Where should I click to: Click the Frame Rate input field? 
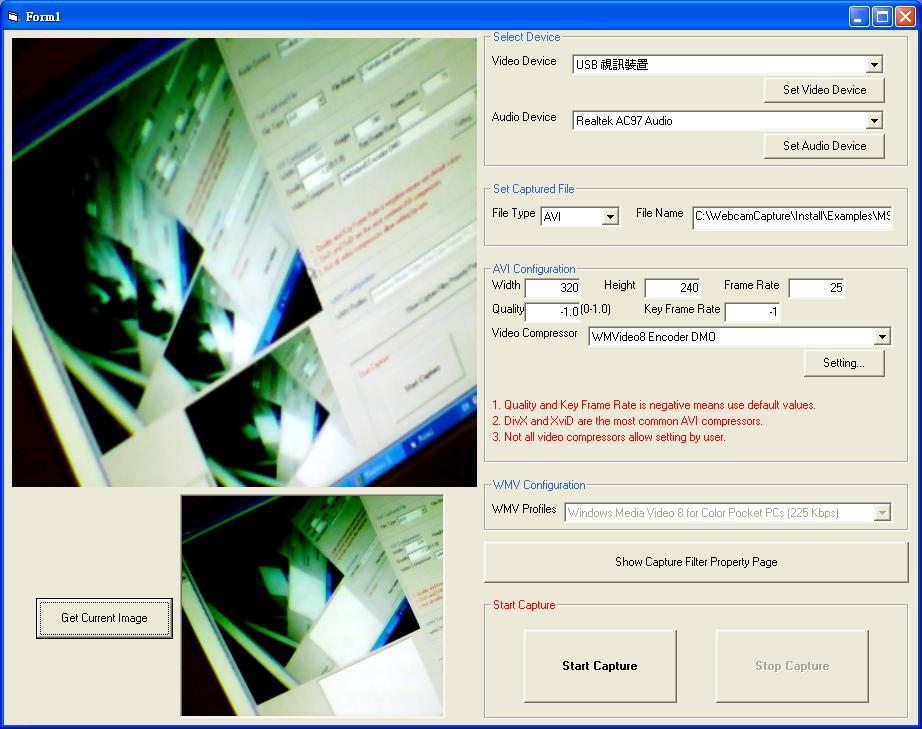[816, 287]
